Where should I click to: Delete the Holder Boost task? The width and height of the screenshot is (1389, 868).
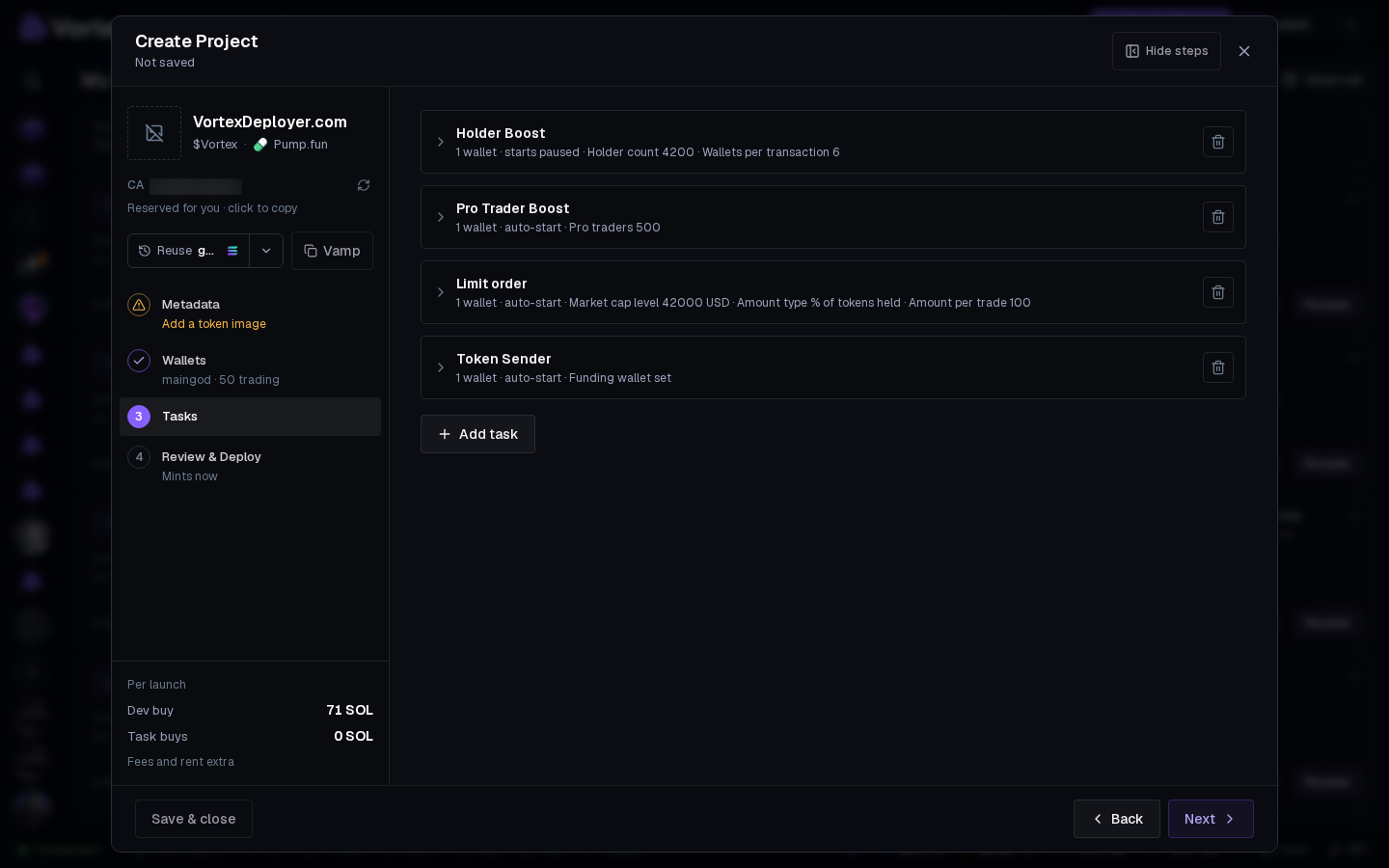1218,142
